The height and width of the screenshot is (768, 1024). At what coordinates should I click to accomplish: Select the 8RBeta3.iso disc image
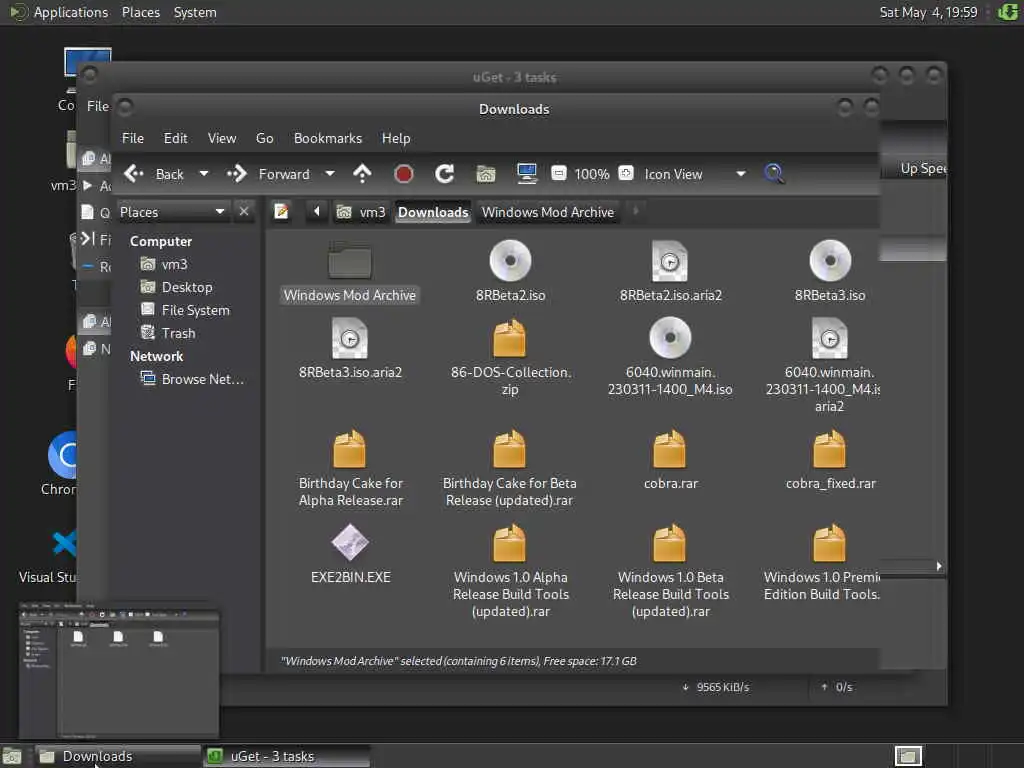(830, 271)
